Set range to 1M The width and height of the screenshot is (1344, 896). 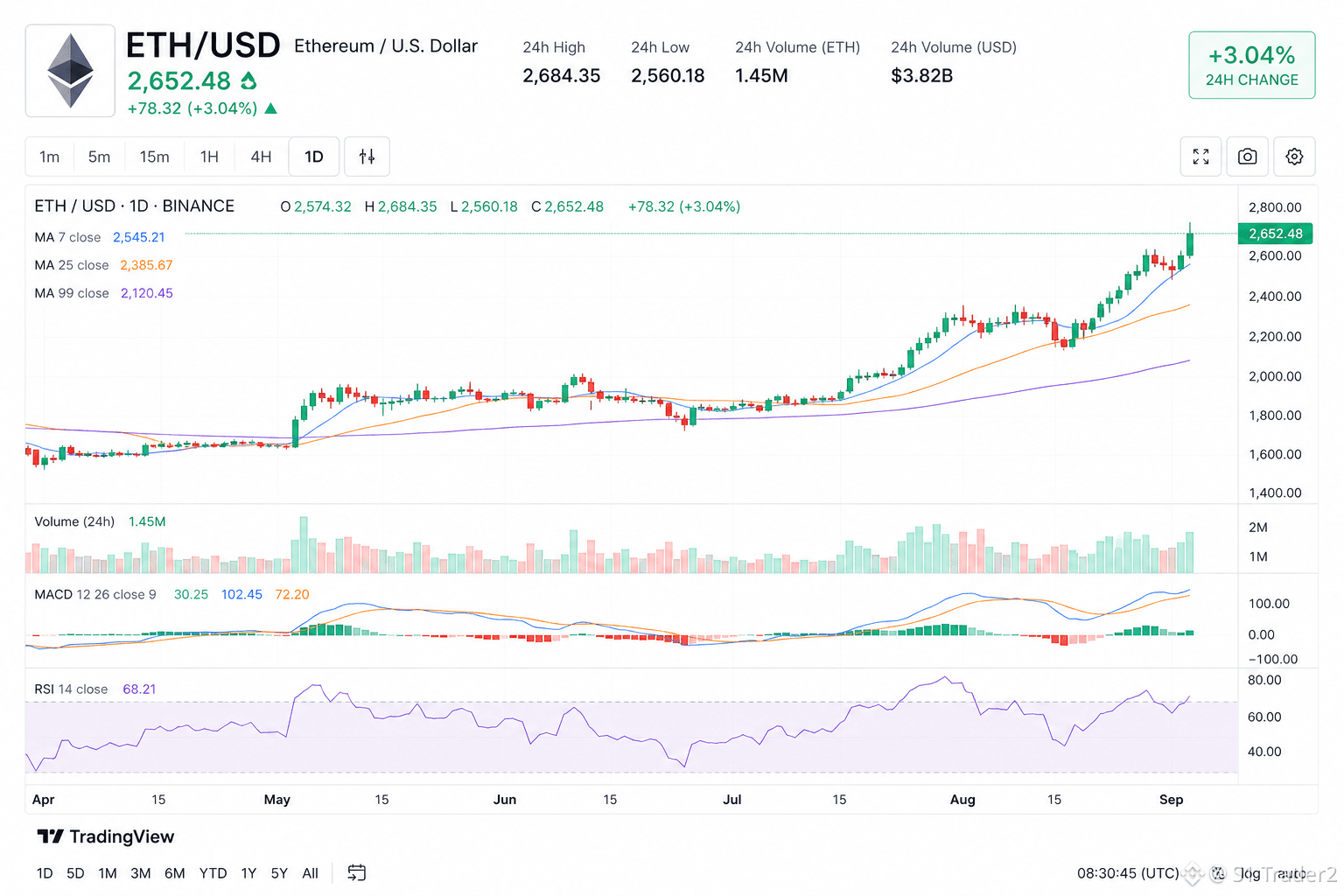(108, 873)
